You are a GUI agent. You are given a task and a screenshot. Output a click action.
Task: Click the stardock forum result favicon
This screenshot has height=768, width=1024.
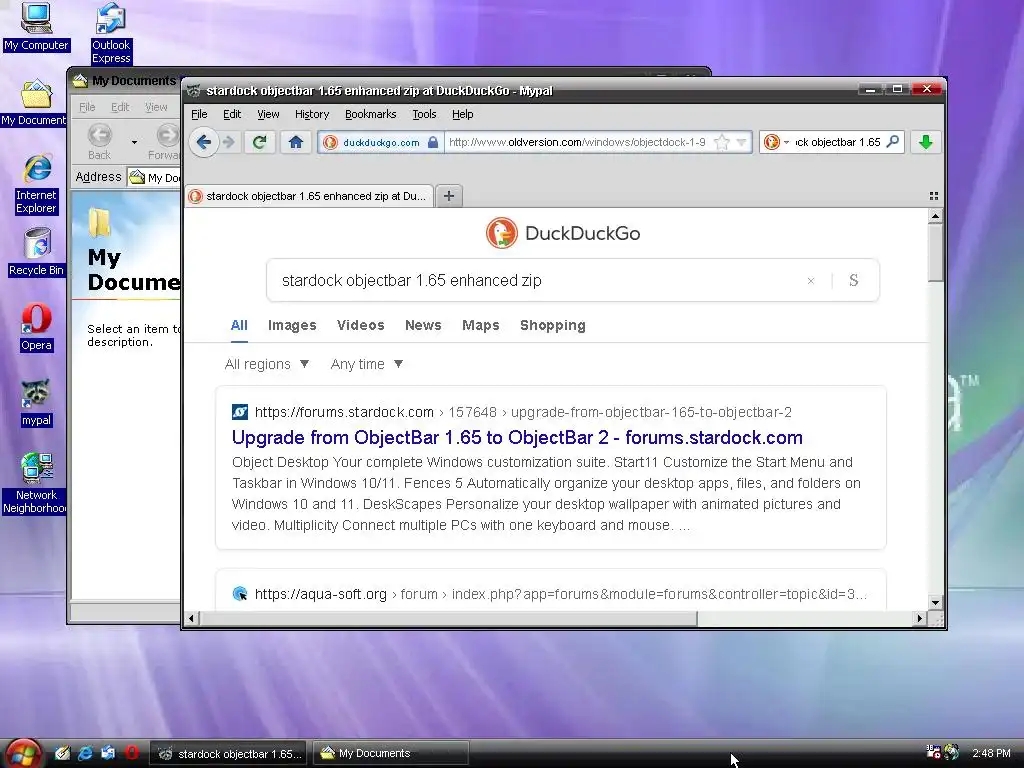coord(240,412)
